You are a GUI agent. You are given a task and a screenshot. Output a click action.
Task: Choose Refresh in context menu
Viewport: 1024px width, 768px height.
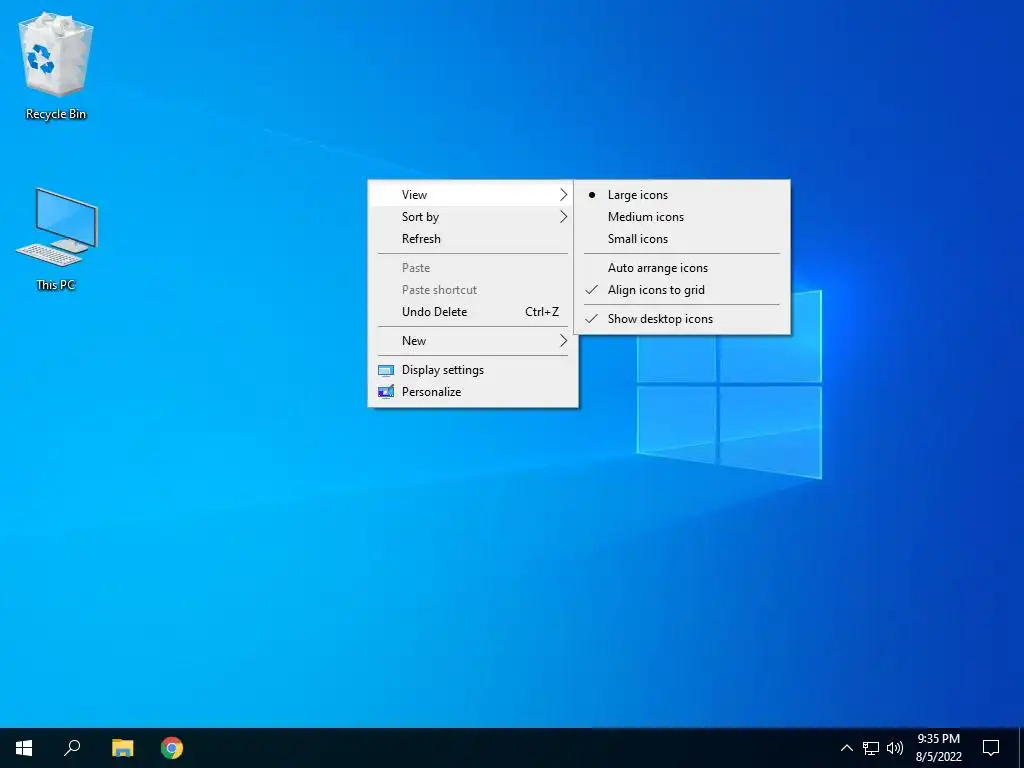pyautogui.click(x=472, y=239)
